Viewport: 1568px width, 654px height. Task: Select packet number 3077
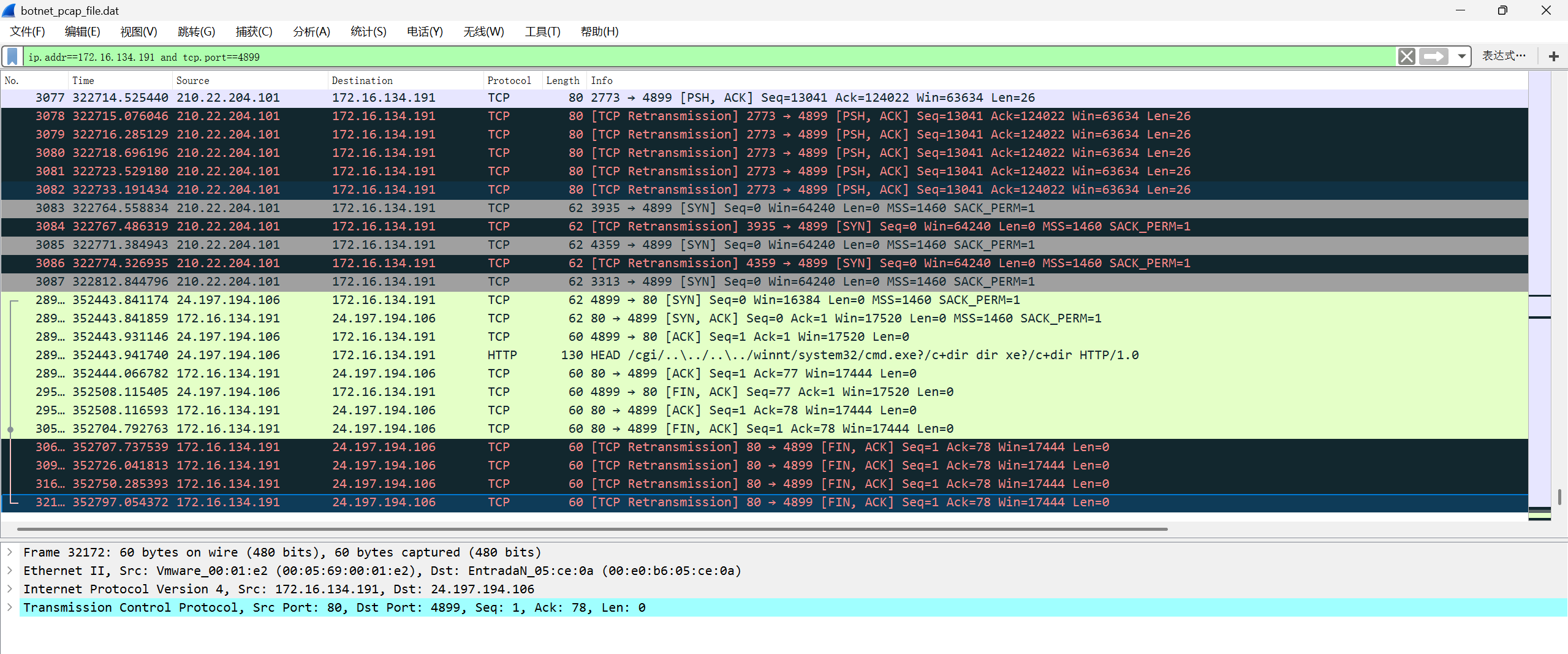coord(764,98)
